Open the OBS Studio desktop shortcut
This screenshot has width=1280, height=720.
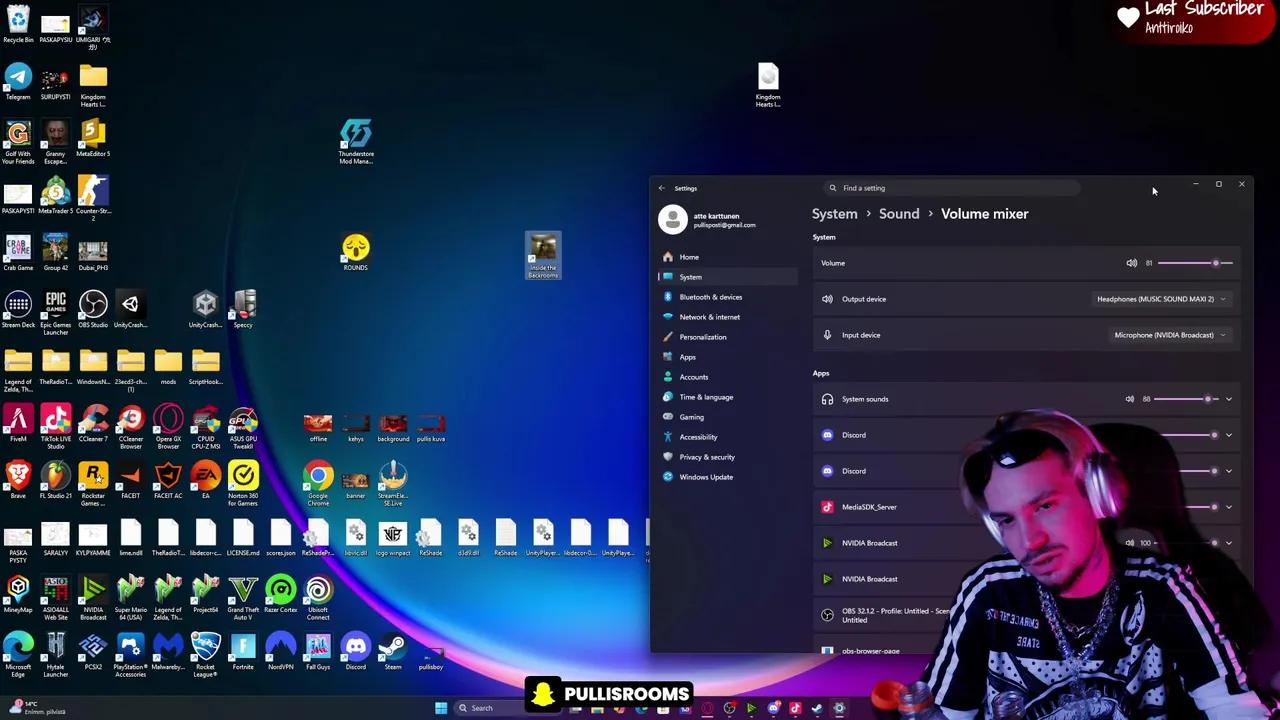tap(93, 310)
